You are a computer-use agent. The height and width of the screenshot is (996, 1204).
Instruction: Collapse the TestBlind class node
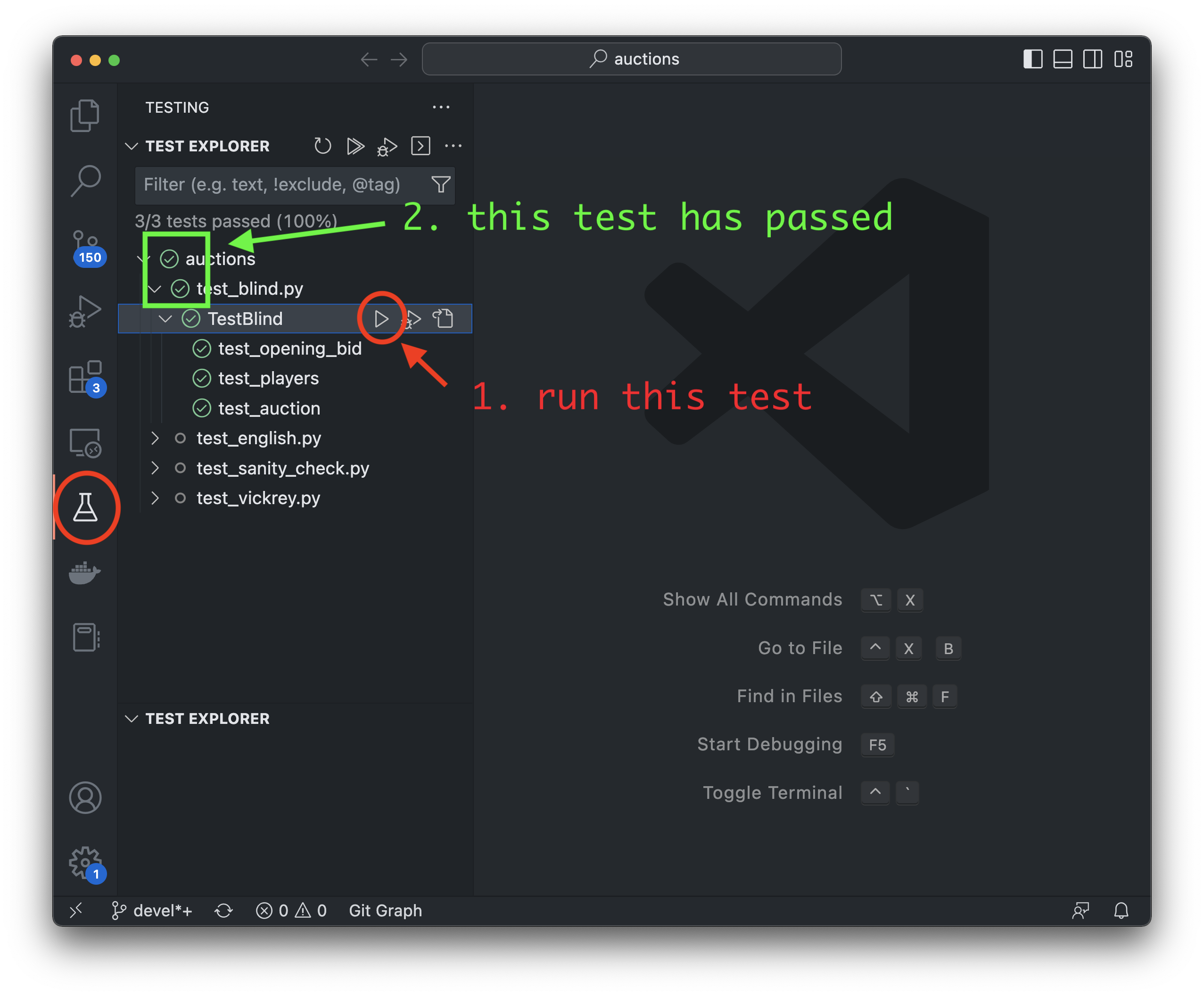(x=165, y=318)
